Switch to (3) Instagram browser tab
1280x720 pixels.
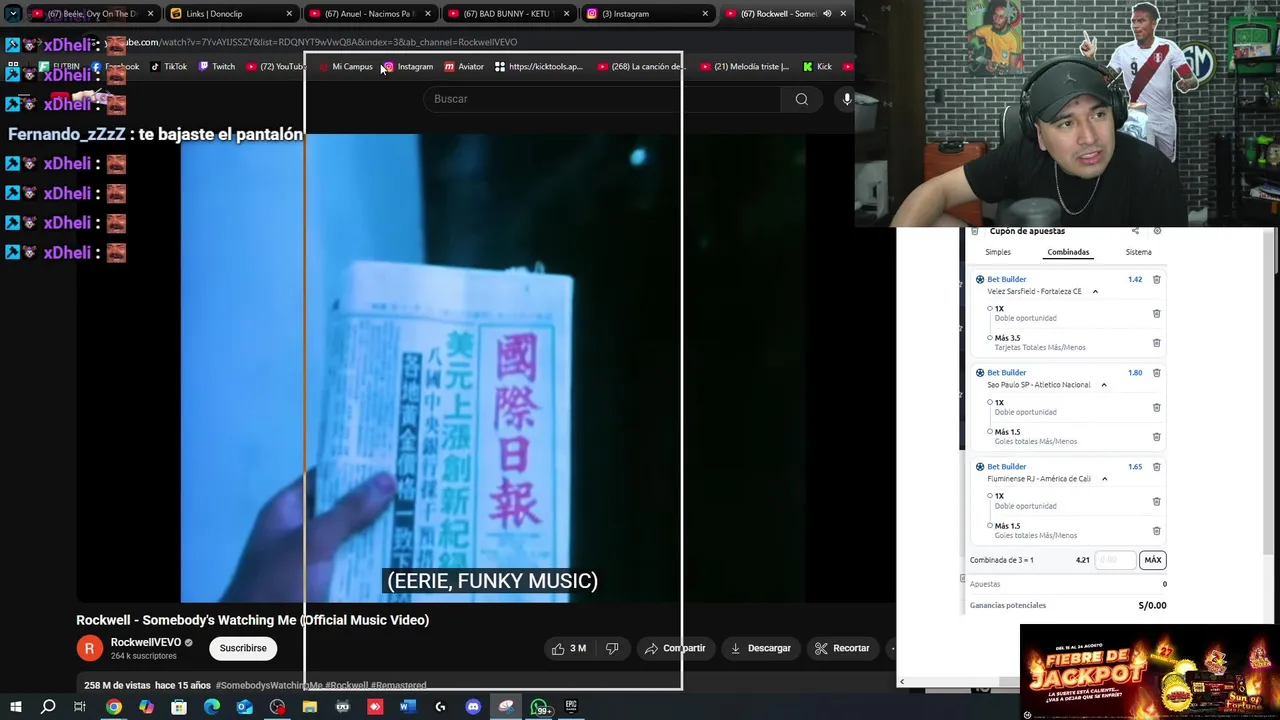point(648,14)
